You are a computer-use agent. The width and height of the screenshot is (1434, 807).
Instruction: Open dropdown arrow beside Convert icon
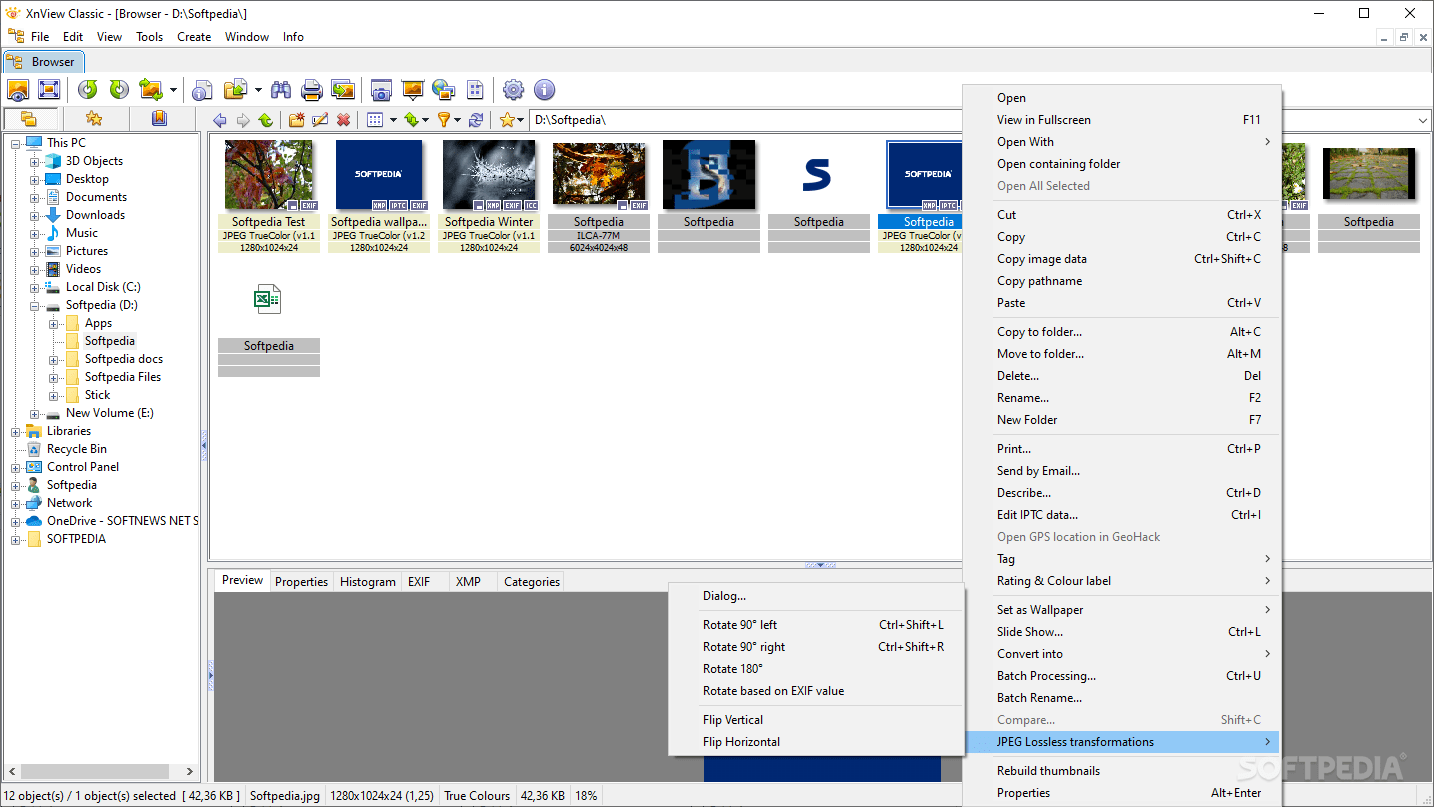click(x=173, y=90)
